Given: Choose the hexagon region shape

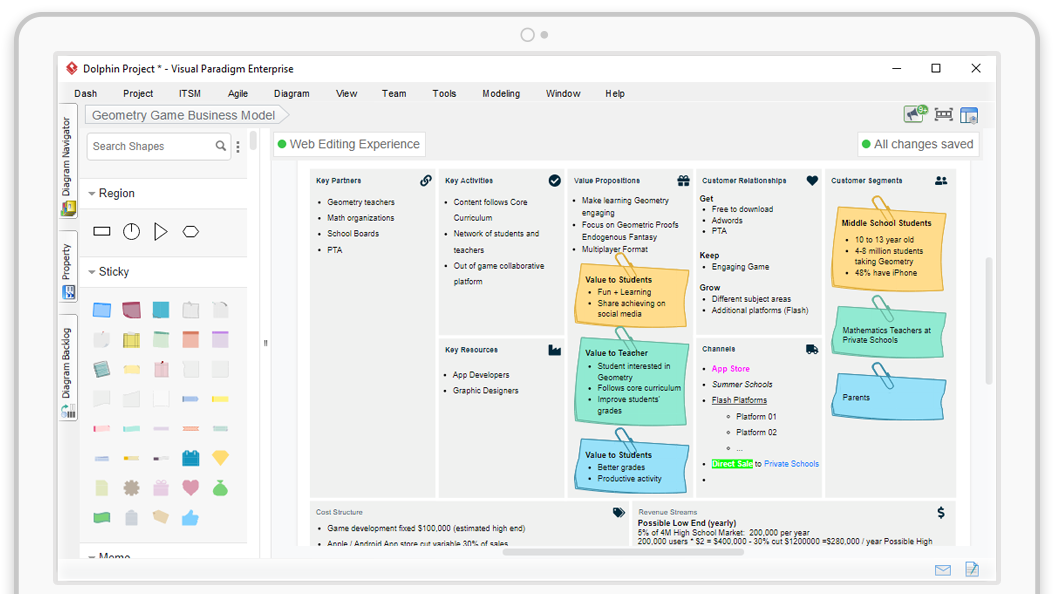Looking at the screenshot, I should tap(190, 232).
